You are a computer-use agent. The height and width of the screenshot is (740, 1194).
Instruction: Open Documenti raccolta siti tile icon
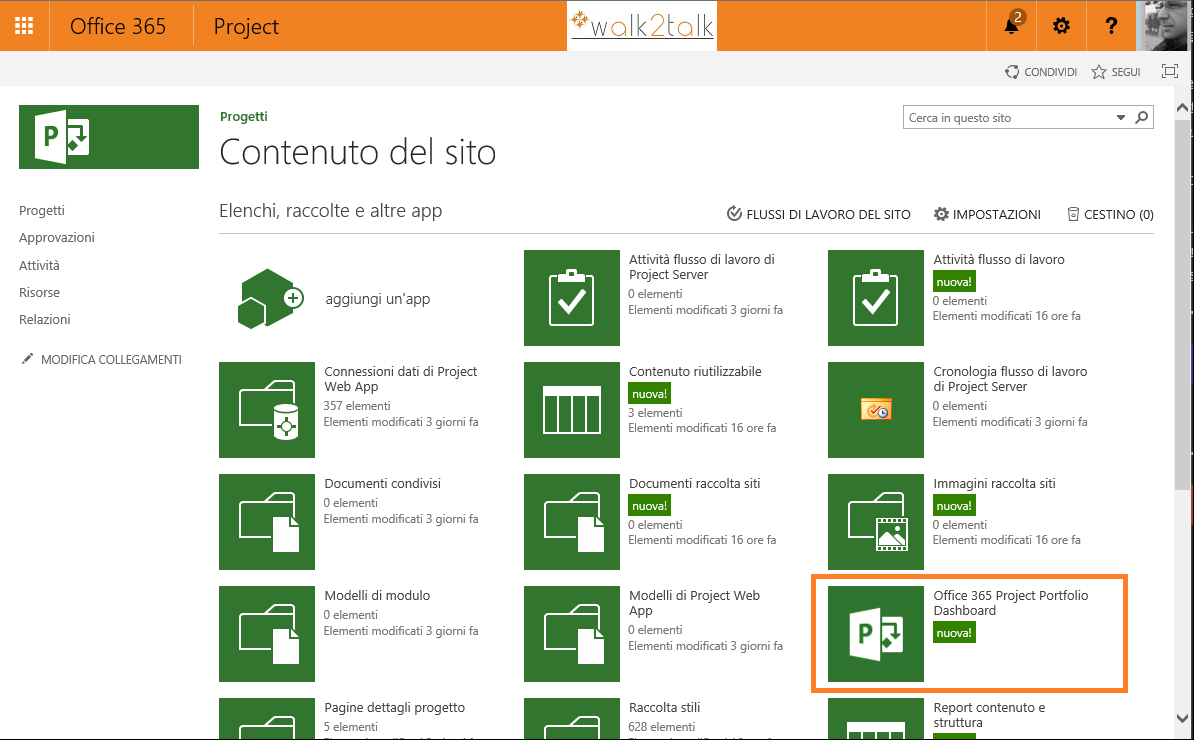tap(572, 522)
